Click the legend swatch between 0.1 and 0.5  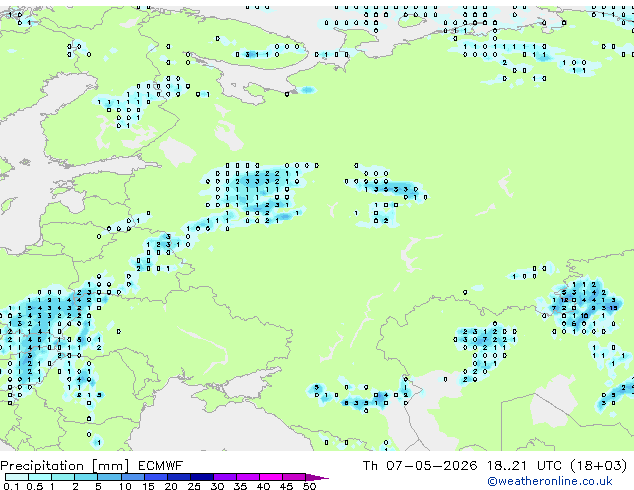[x=17, y=477]
